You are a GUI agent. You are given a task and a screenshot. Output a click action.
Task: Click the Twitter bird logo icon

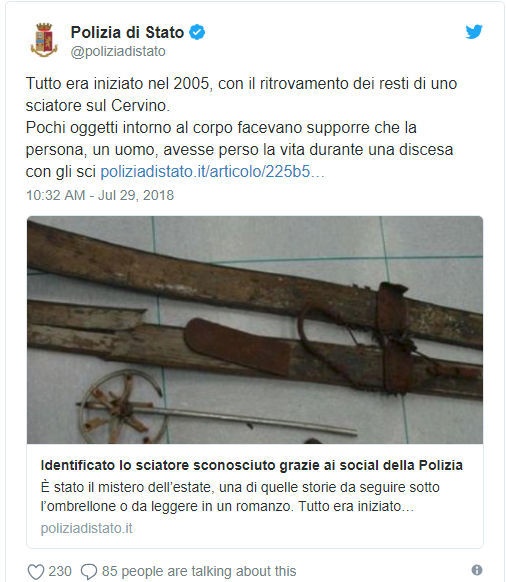click(474, 32)
